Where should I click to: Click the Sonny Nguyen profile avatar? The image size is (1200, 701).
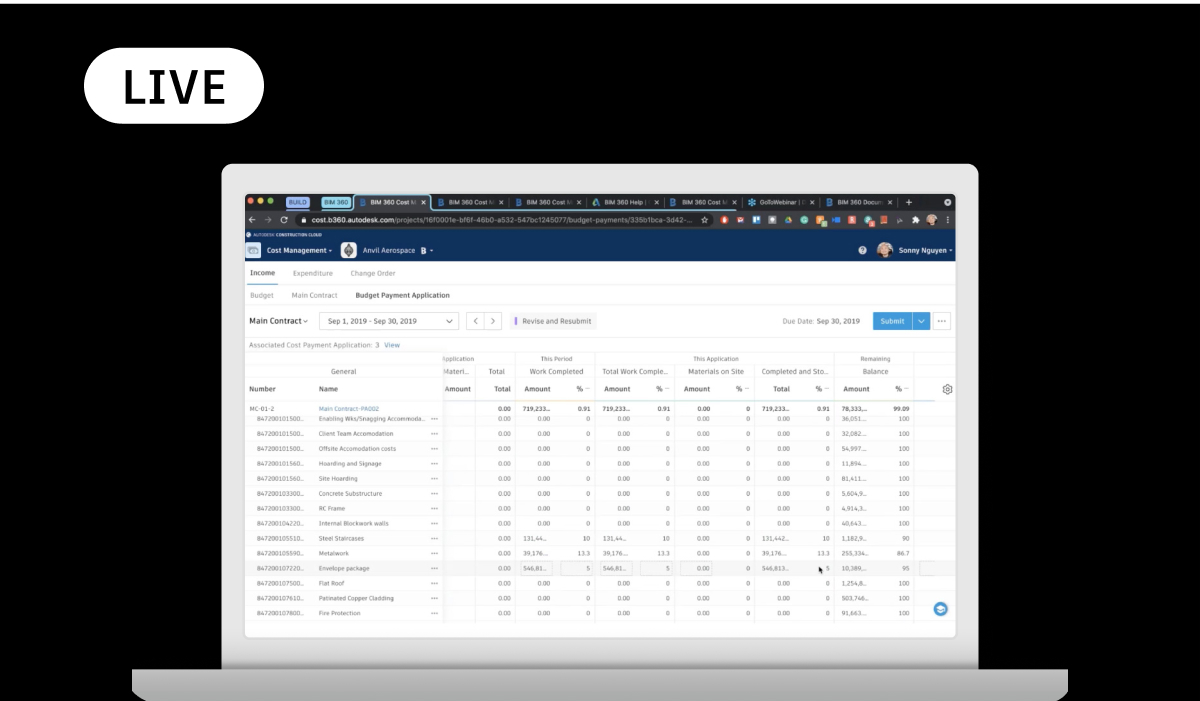click(884, 250)
